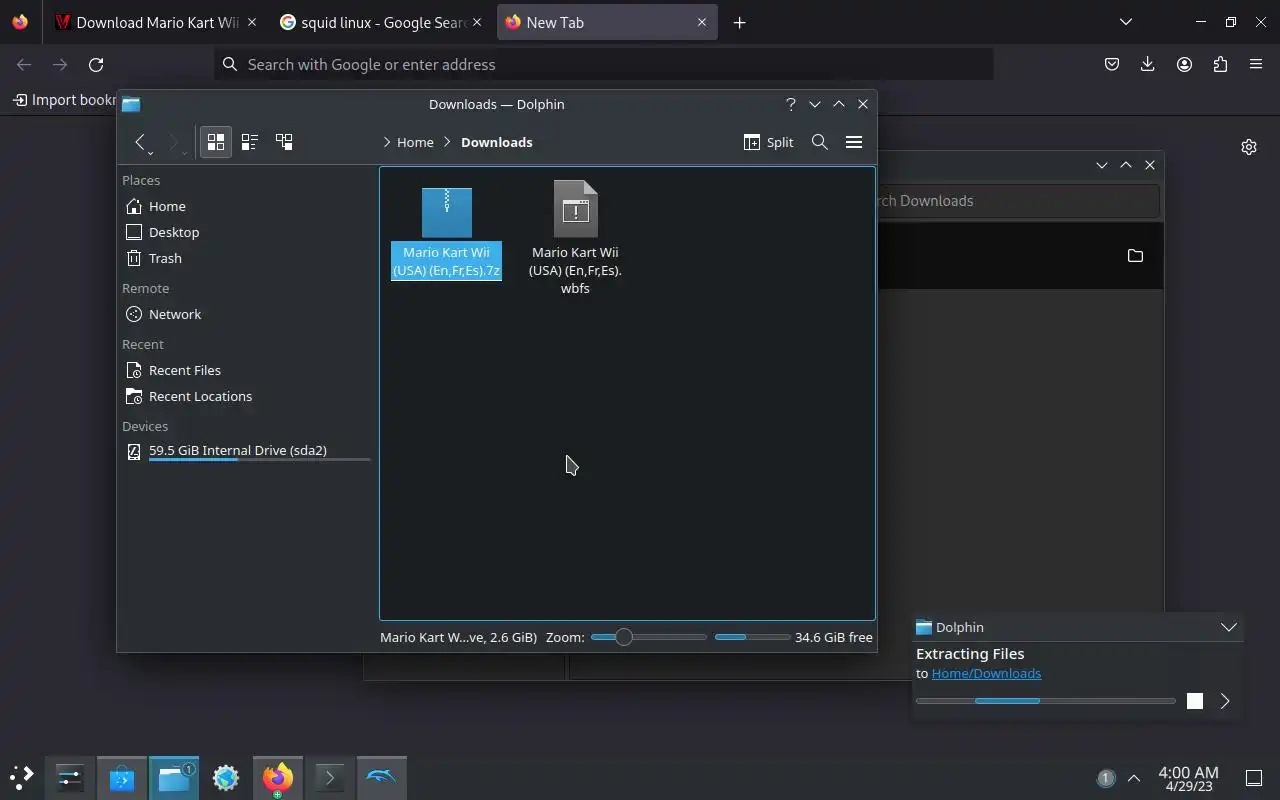Image resolution: width=1280 pixels, height=800 pixels.
Task: Open Dolphin file manager taskbar icon
Action: pos(174,777)
